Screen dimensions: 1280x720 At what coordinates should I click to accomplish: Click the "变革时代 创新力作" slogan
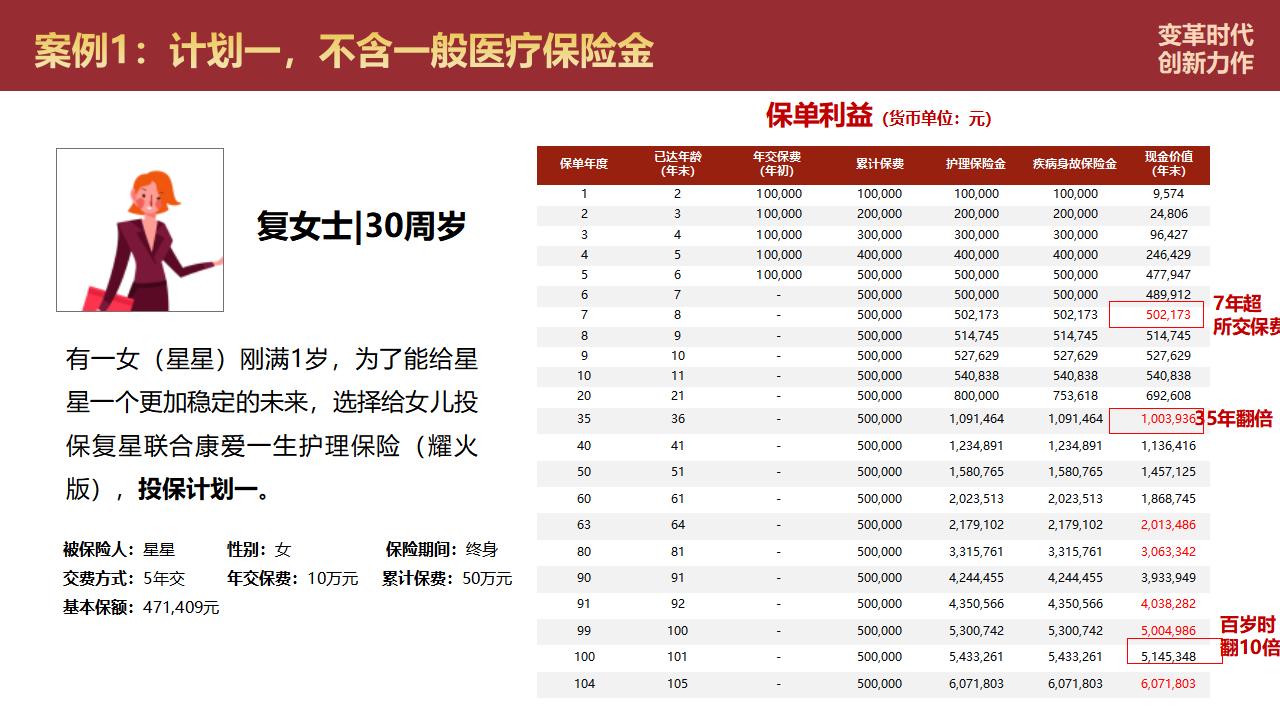(x=1205, y=48)
